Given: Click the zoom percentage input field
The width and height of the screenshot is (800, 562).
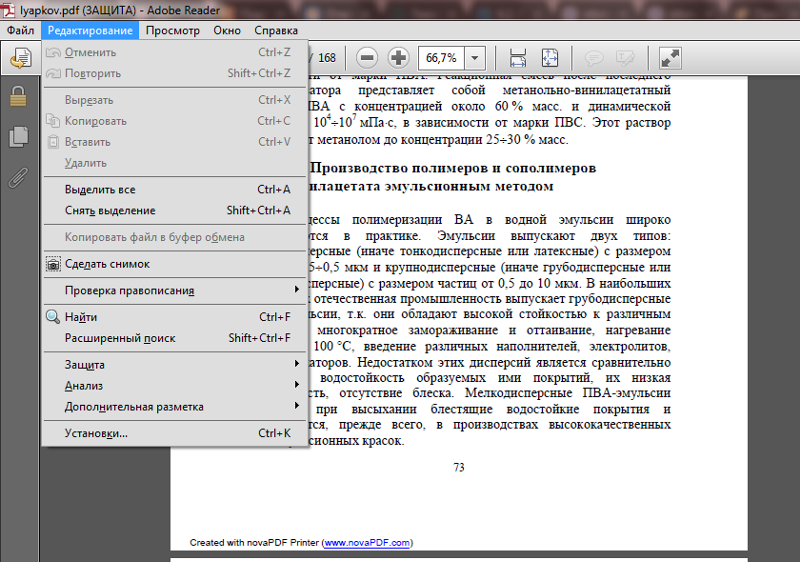Looking at the screenshot, I should coord(441,58).
